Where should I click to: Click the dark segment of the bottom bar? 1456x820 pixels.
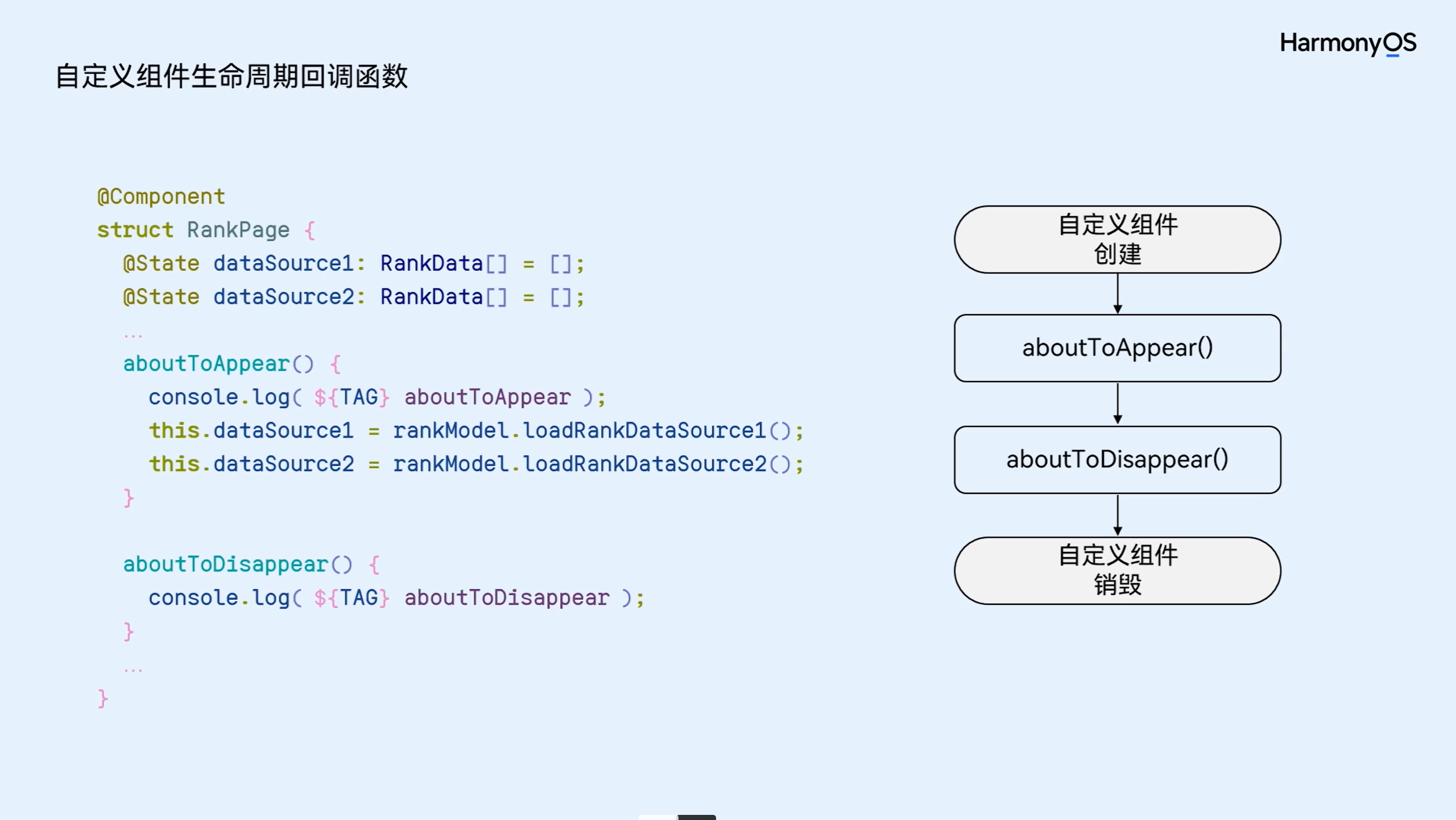click(697, 817)
